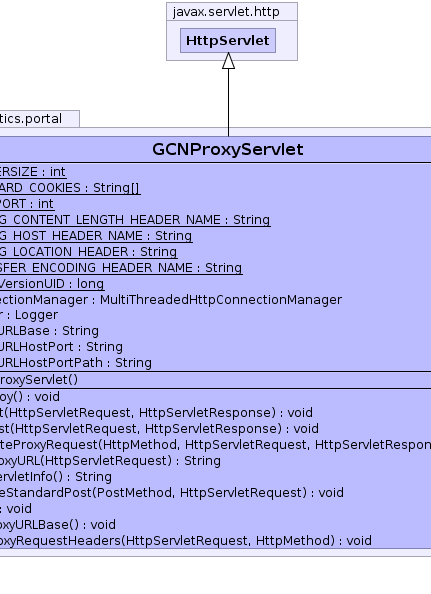Click the StandardPost(PostMethod, HttpServletRequest) method

tap(172, 492)
